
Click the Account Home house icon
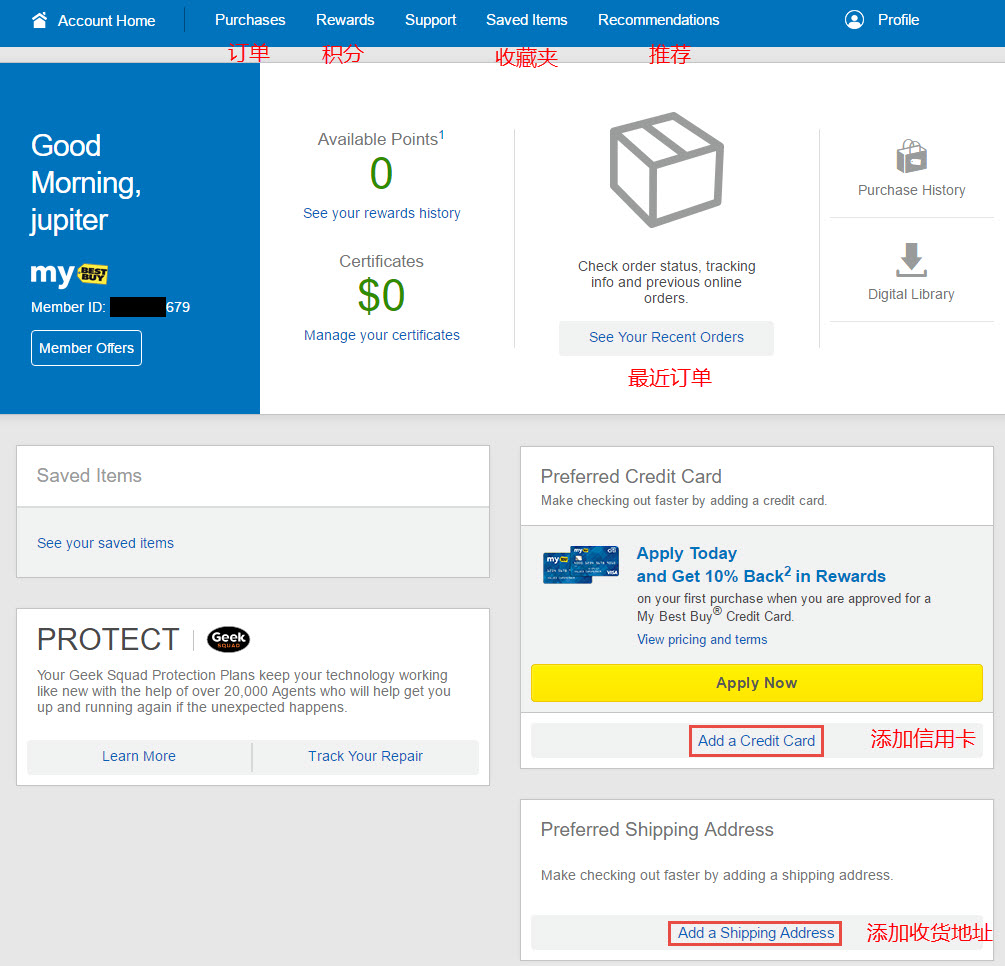pos(39,21)
